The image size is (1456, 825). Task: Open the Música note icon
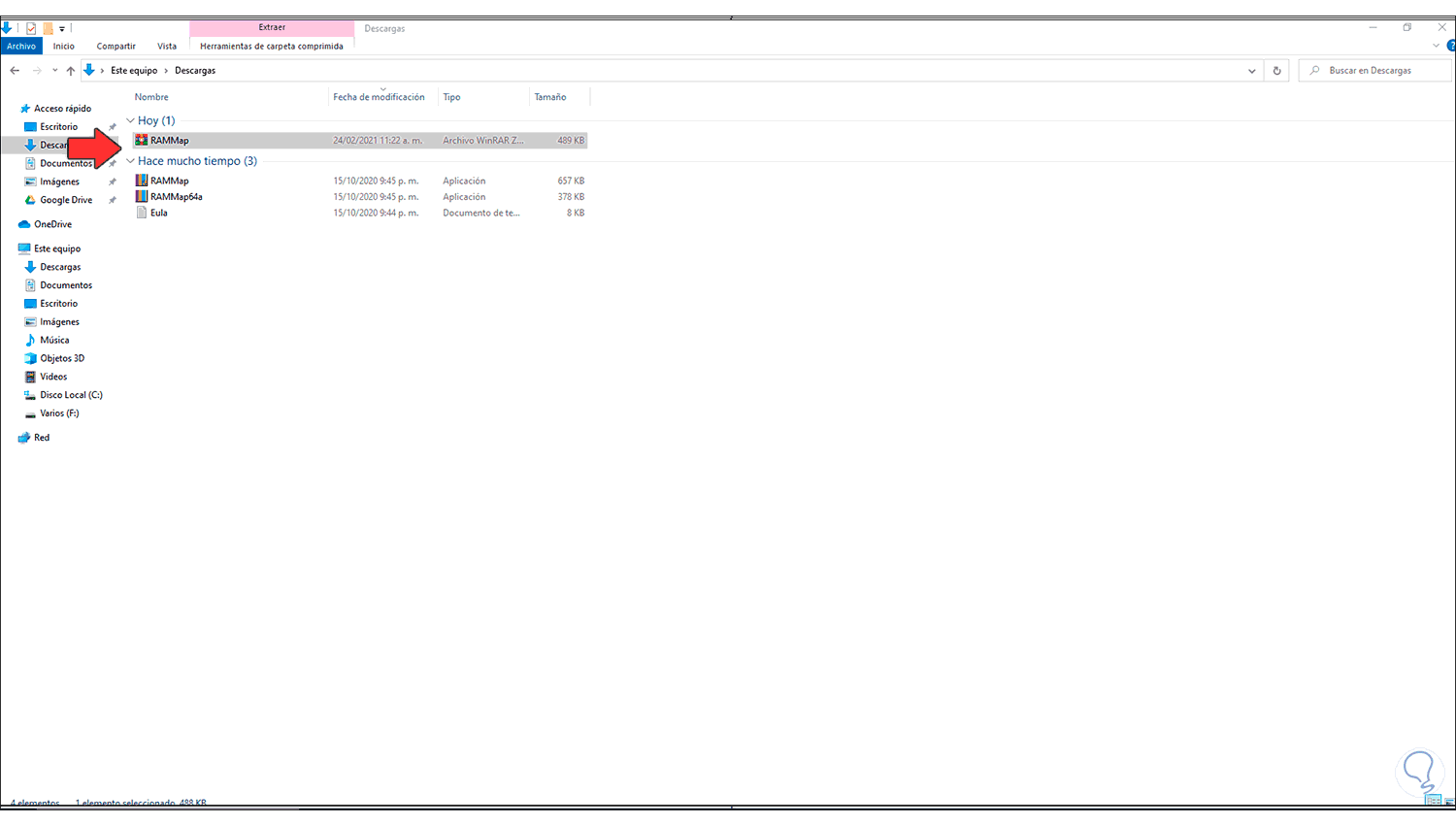click(30, 341)
